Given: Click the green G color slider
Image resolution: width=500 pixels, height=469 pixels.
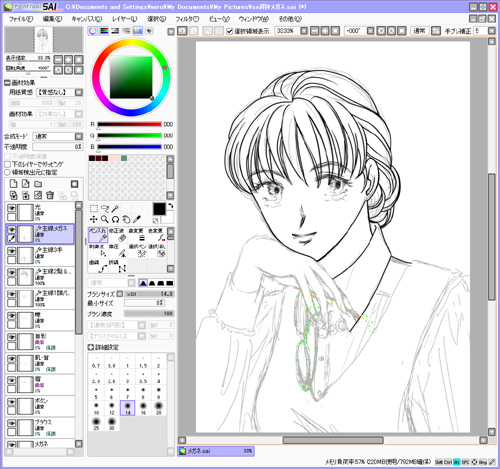Looking at the screenshot, I should click(129, 136).
